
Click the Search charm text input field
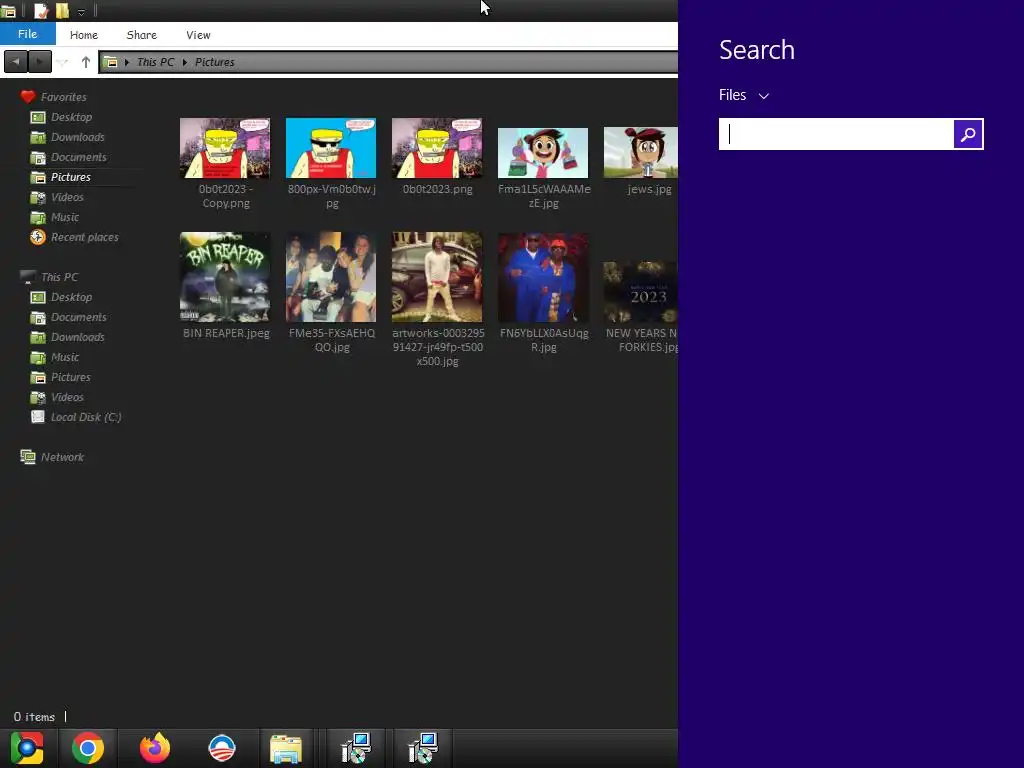(x=837, y=134)
